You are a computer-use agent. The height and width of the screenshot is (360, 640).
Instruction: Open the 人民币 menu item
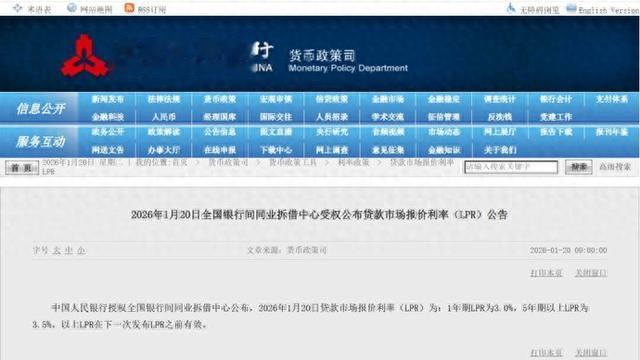164,117
